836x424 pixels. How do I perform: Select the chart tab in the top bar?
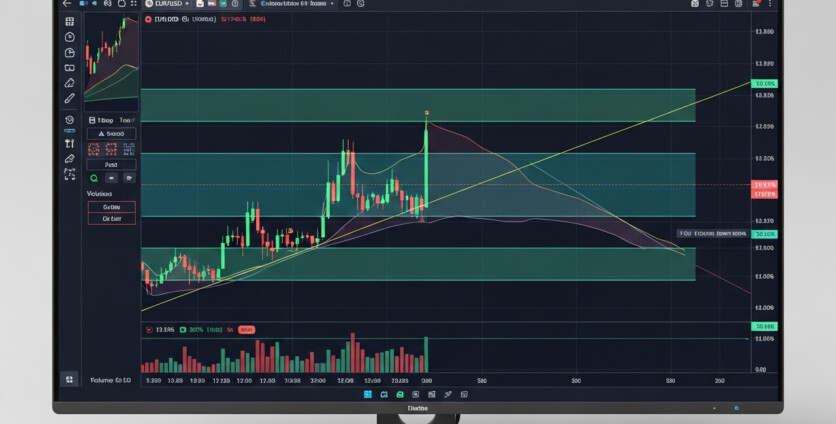[291, 3]
